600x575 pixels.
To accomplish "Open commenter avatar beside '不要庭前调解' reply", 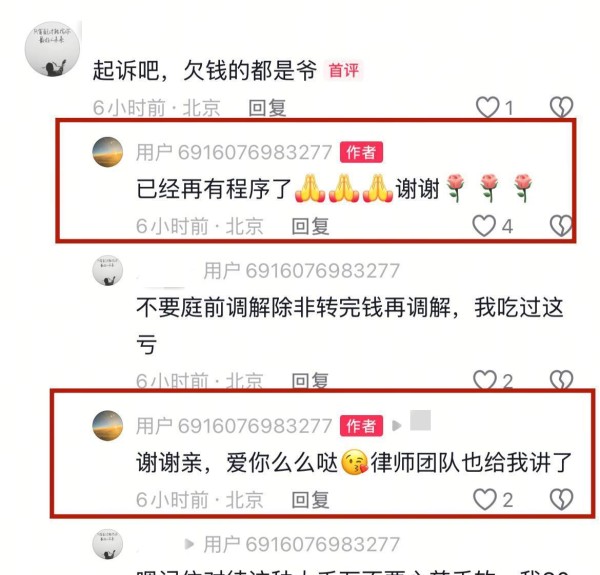I will coord(108,270).
